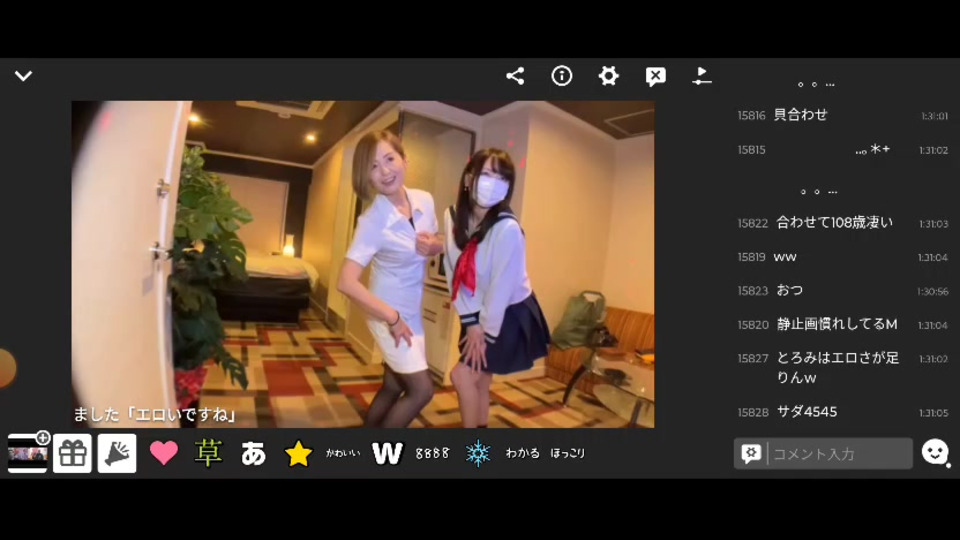
Task: Send the あ reaction
Action: click(x=253, y=454)
